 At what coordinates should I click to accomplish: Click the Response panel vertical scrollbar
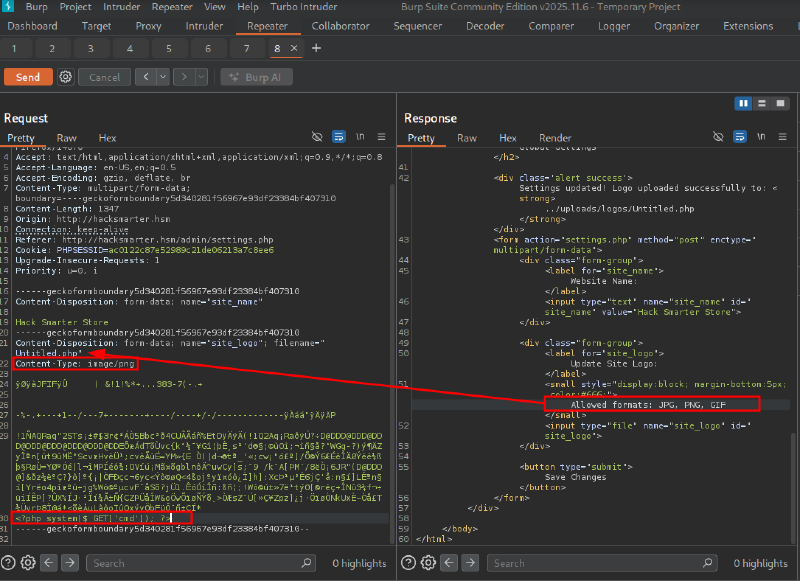coord(793,487)
